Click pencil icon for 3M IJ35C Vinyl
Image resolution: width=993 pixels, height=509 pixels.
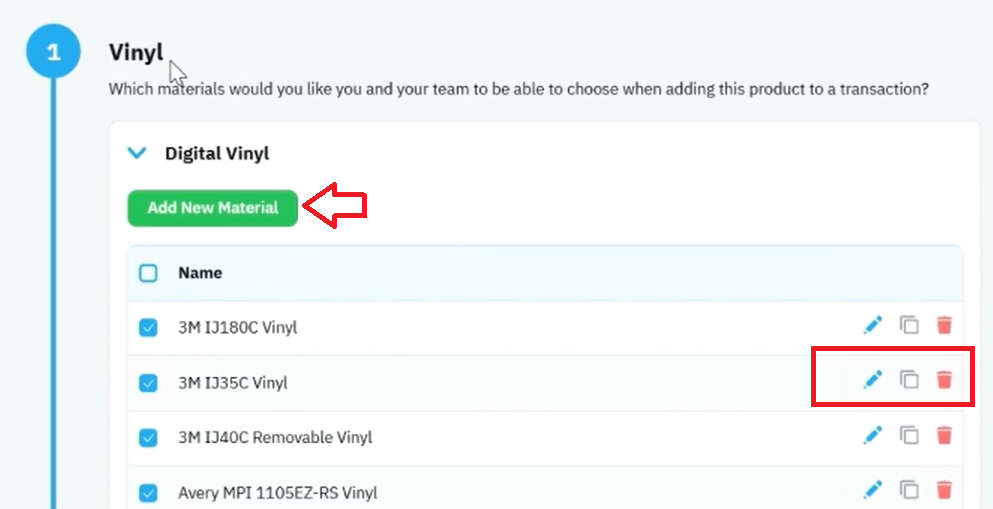click(873, 380)
